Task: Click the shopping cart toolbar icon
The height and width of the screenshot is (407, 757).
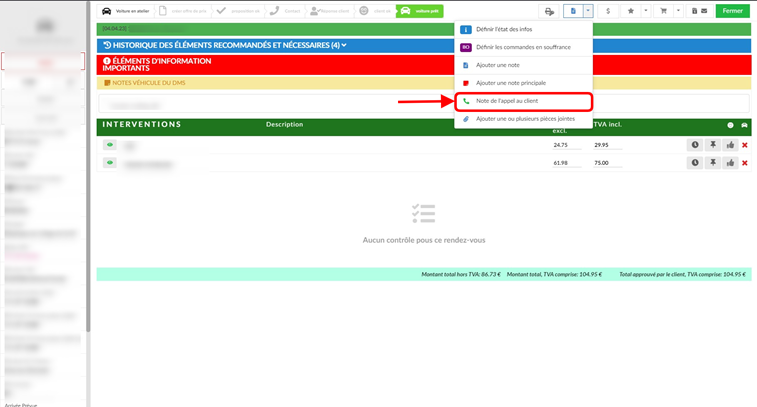Action: 663,11
